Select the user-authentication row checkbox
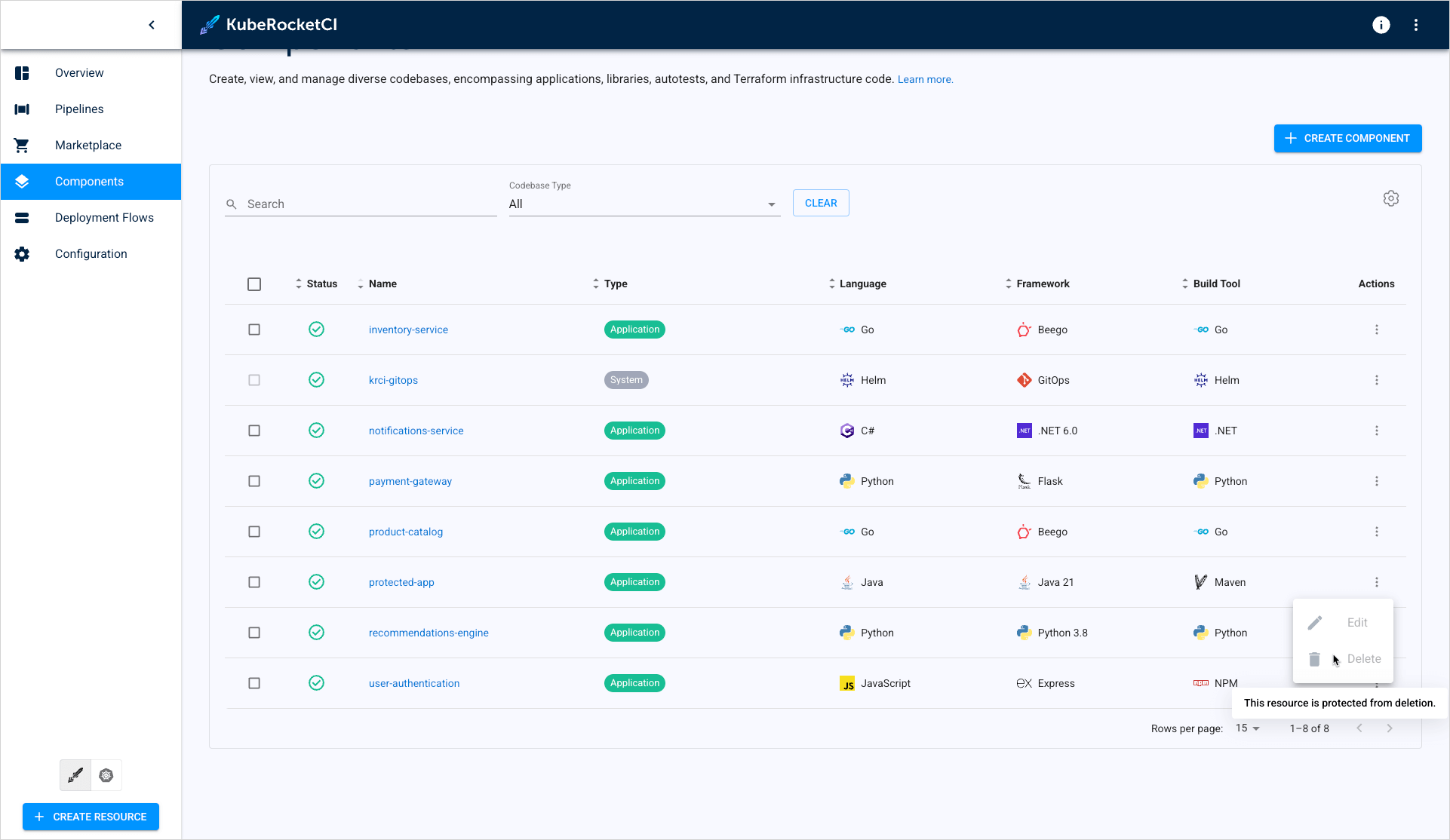Screen dimensions: 1450x840 (254, 683)
